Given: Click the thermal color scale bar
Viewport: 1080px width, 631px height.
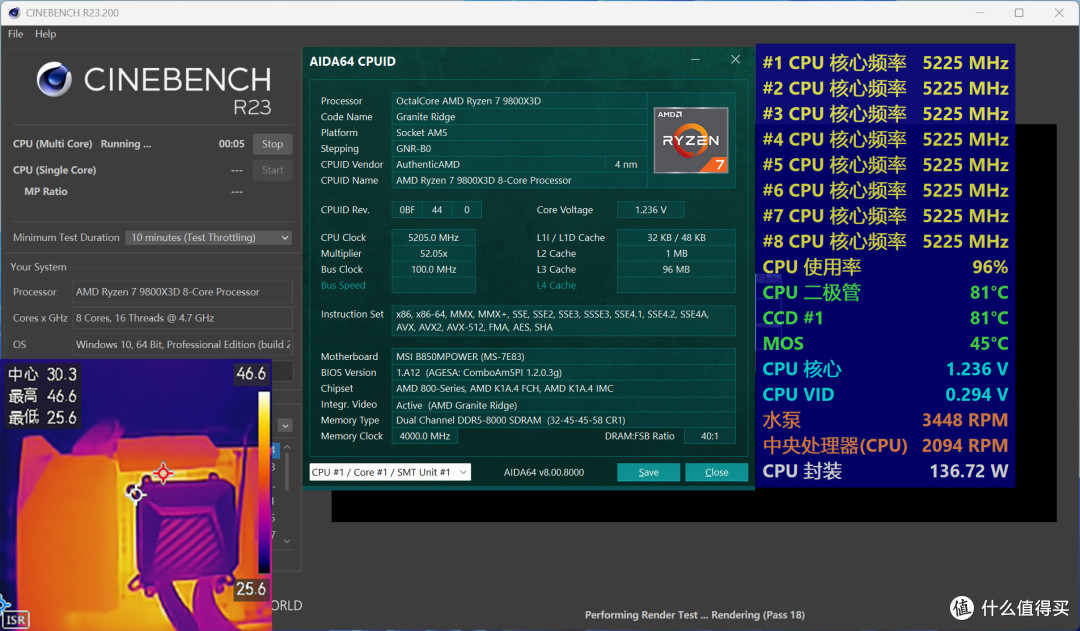Looking at the screenshot, I should 264,482.
